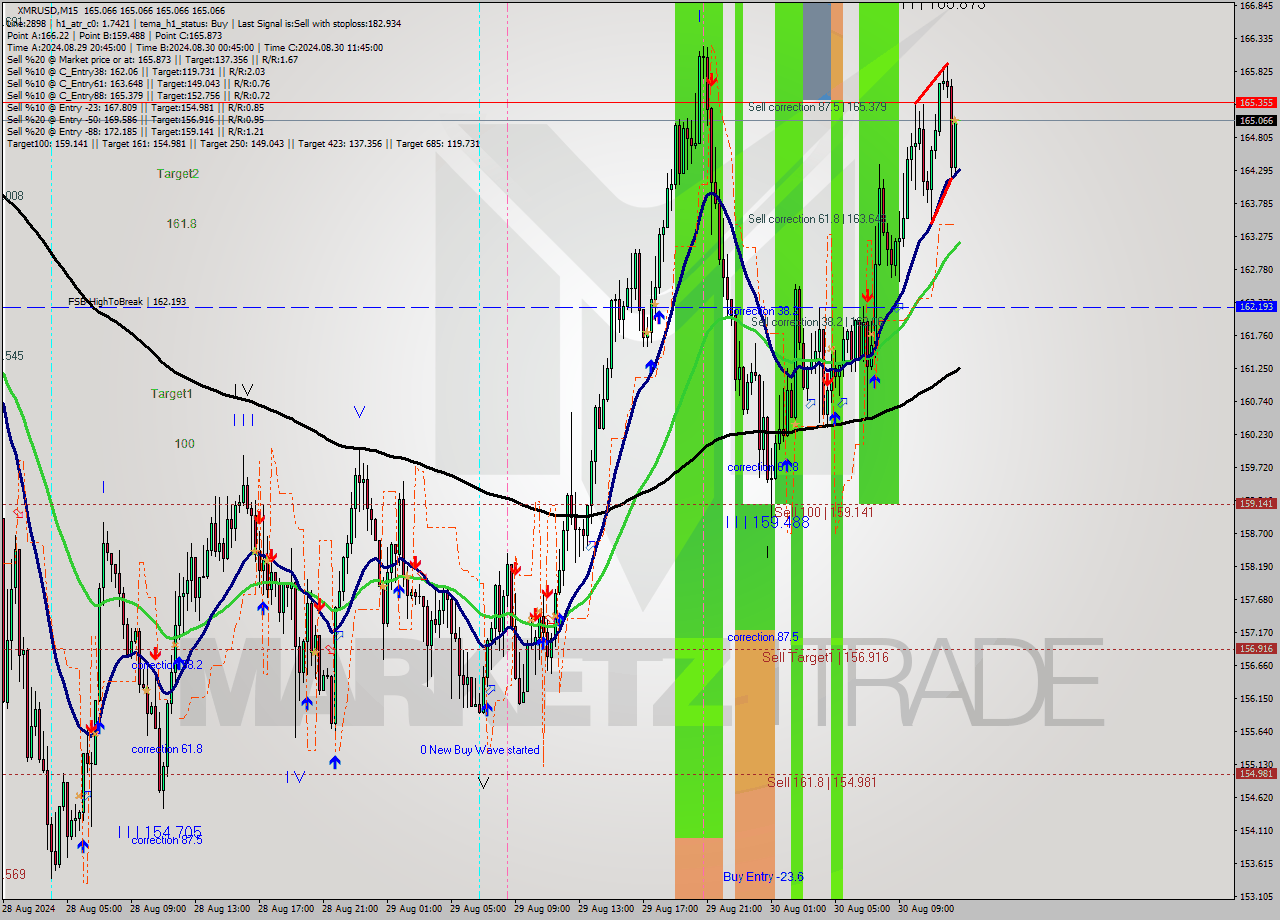Click '30 Aug 09:00' on the time axis
1280x920 pixels.
pyautogui.click(x=926, y=910)
